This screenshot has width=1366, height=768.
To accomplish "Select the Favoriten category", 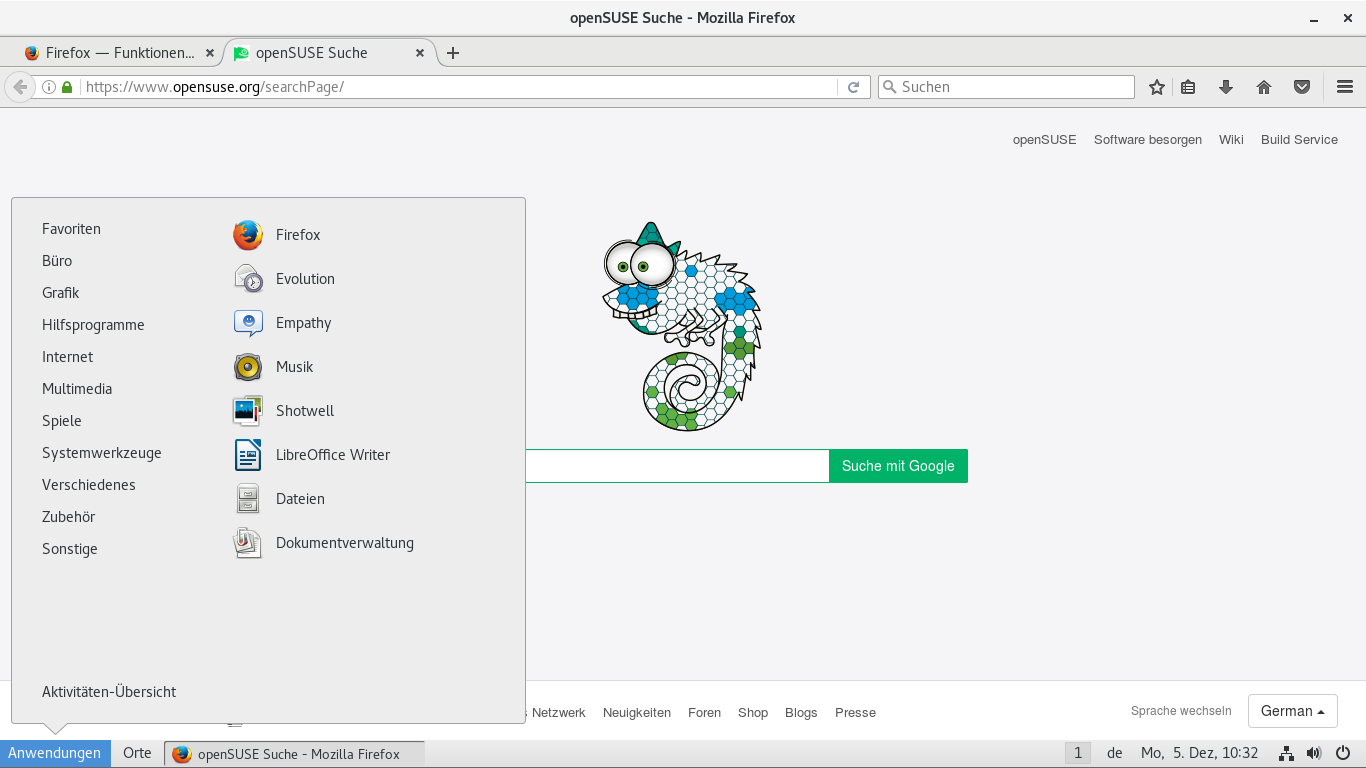I will pyautogui.click(x=71, y=229).
